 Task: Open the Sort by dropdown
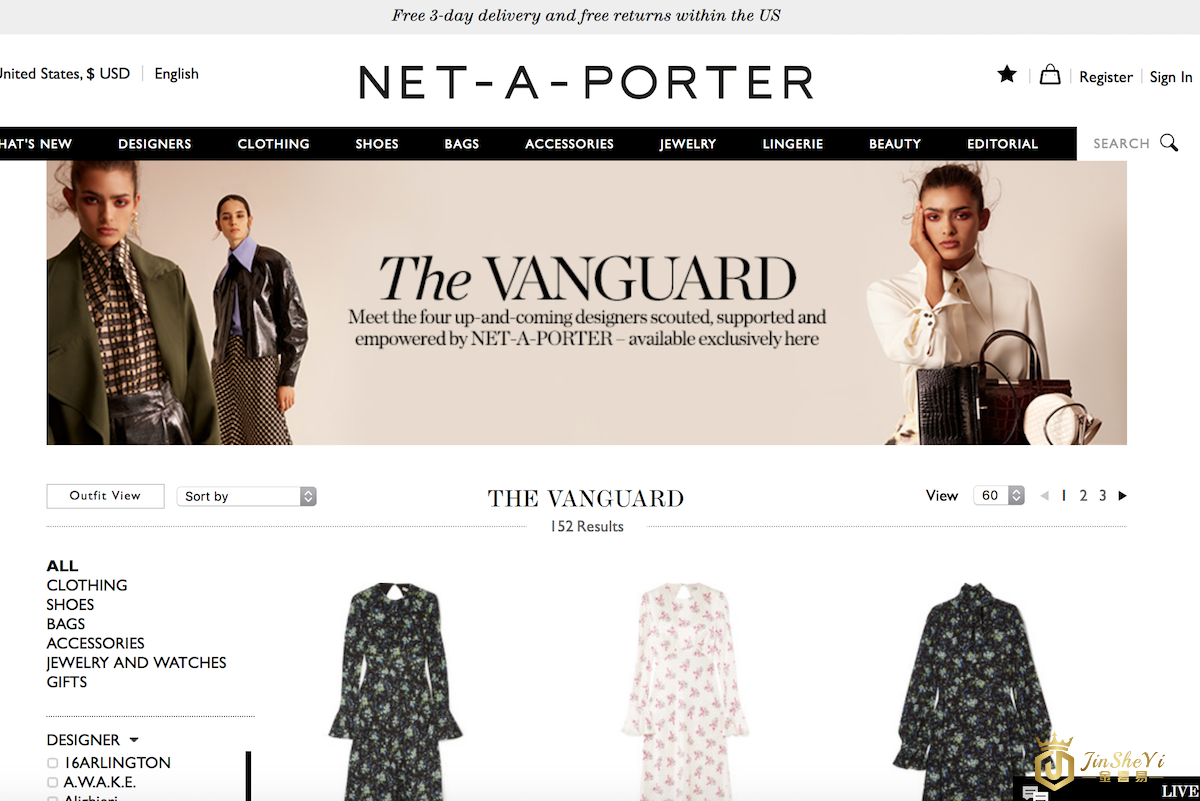247,496
